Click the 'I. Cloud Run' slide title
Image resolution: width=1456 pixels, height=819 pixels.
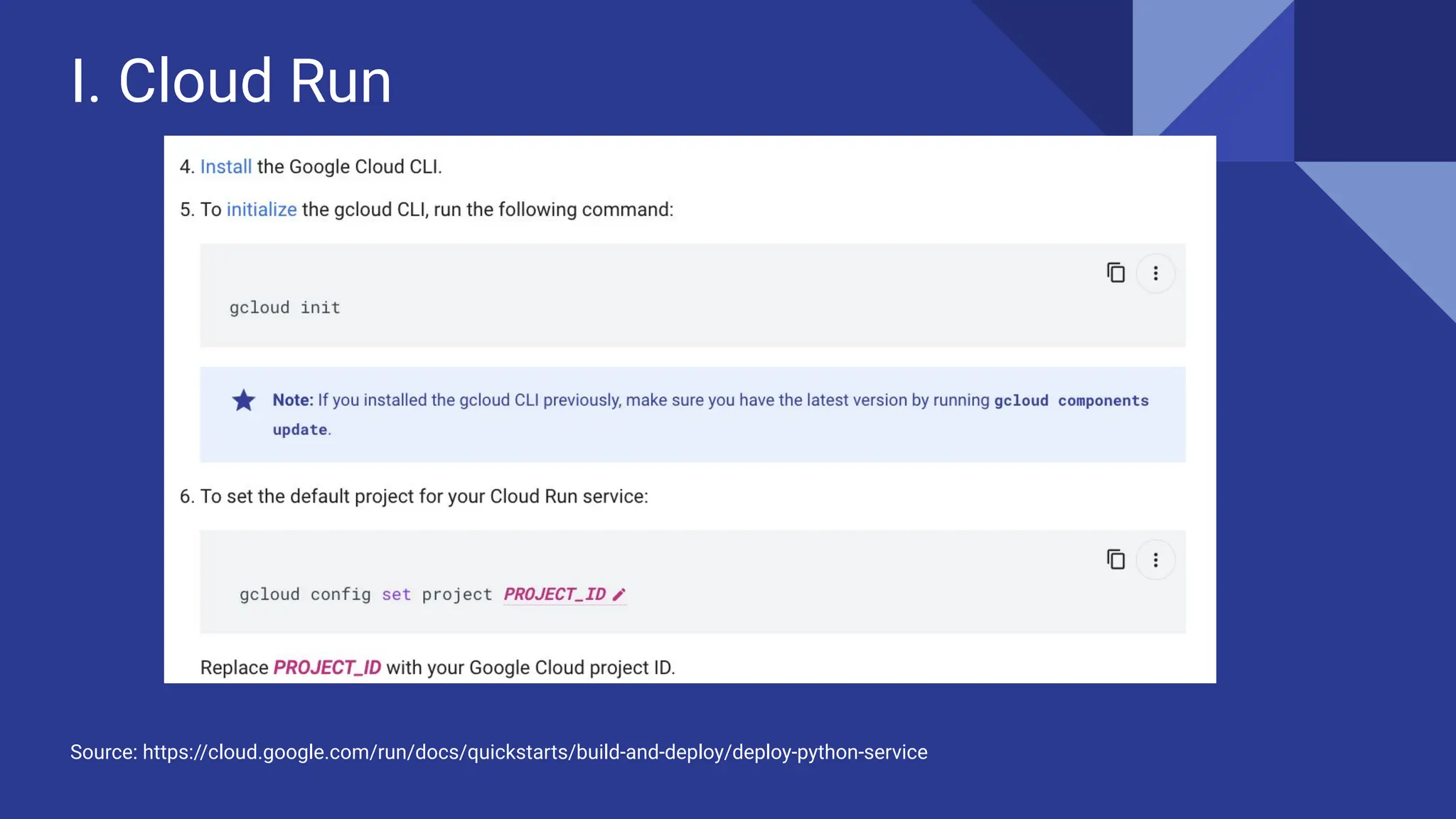point(231,81)
